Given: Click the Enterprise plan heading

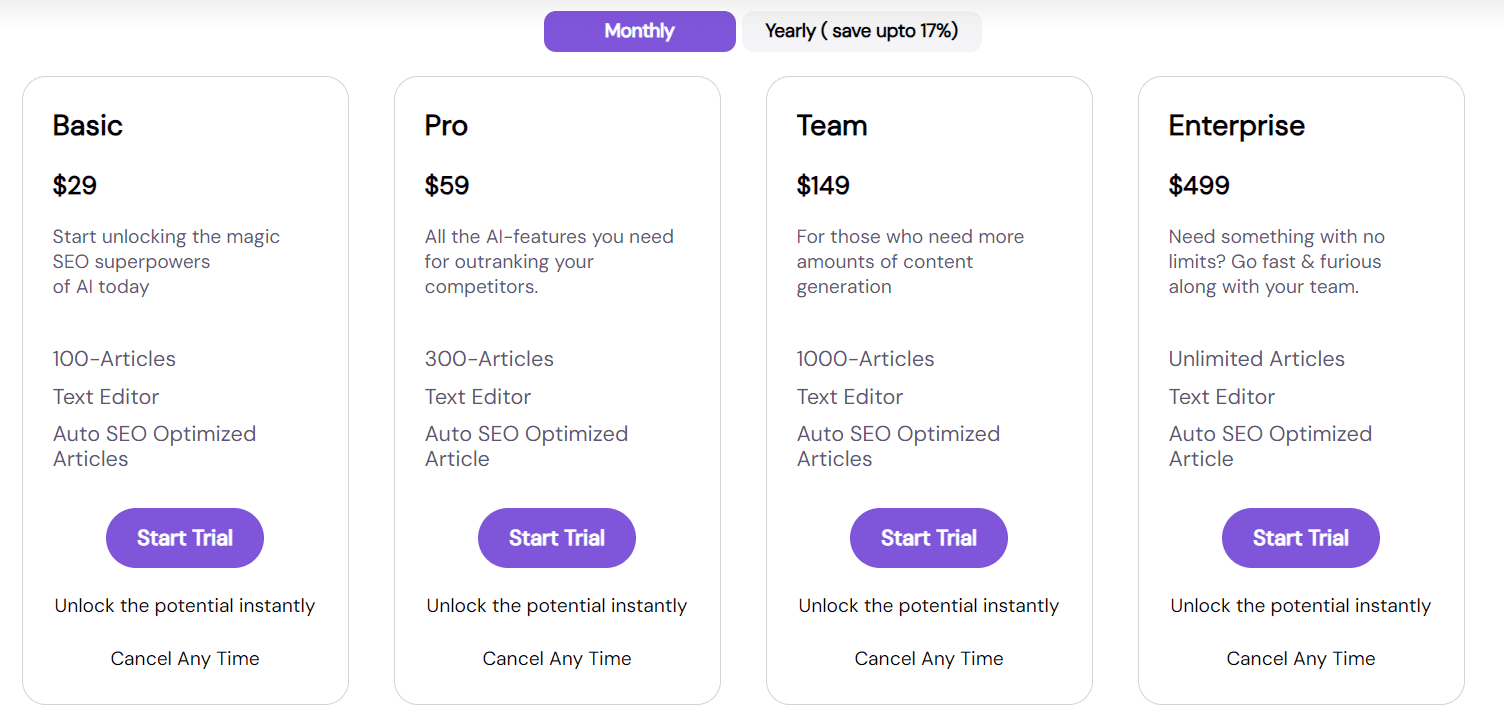Looking at the screenshot, I should tap(1237, 126).
